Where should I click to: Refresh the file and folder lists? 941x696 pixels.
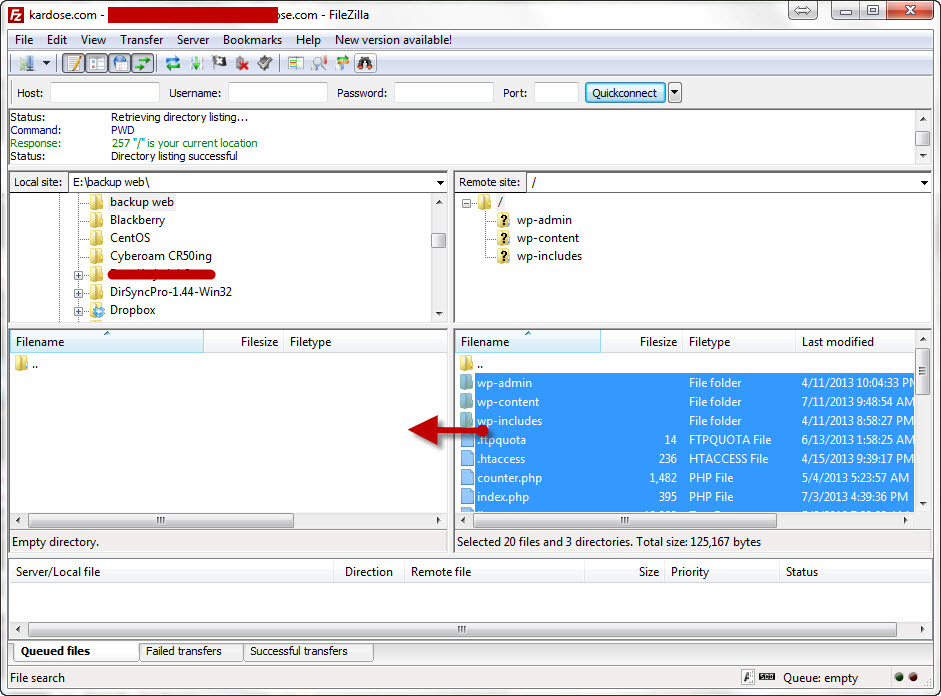pos(173,63)
